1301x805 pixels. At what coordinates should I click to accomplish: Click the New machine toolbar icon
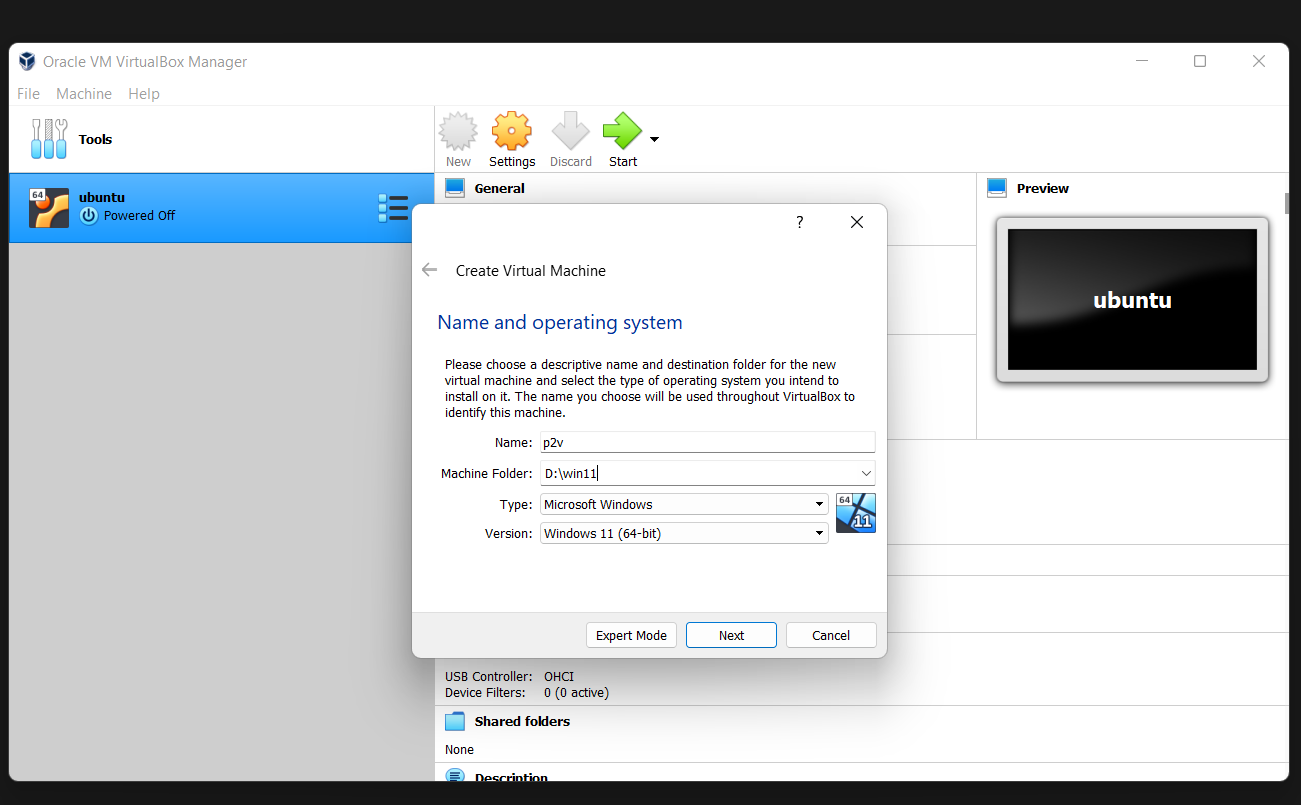(x=458, y=131)
